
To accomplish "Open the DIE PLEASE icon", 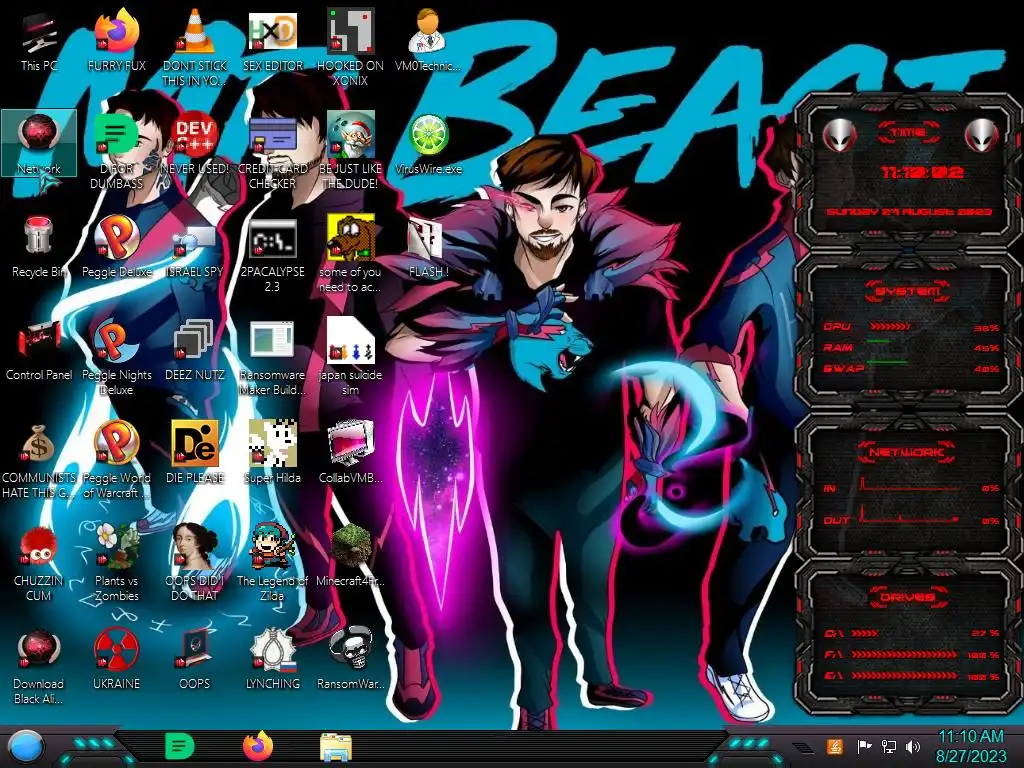I will coord(195,451).
